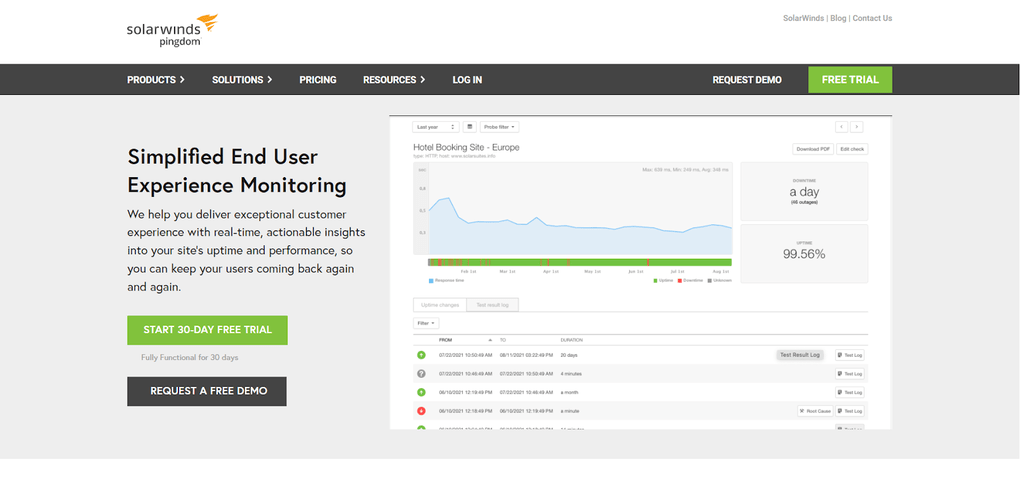Go to previous period arrow
Image resolution: width=1020 pixels, height=483 pixels.
(842, 127)
